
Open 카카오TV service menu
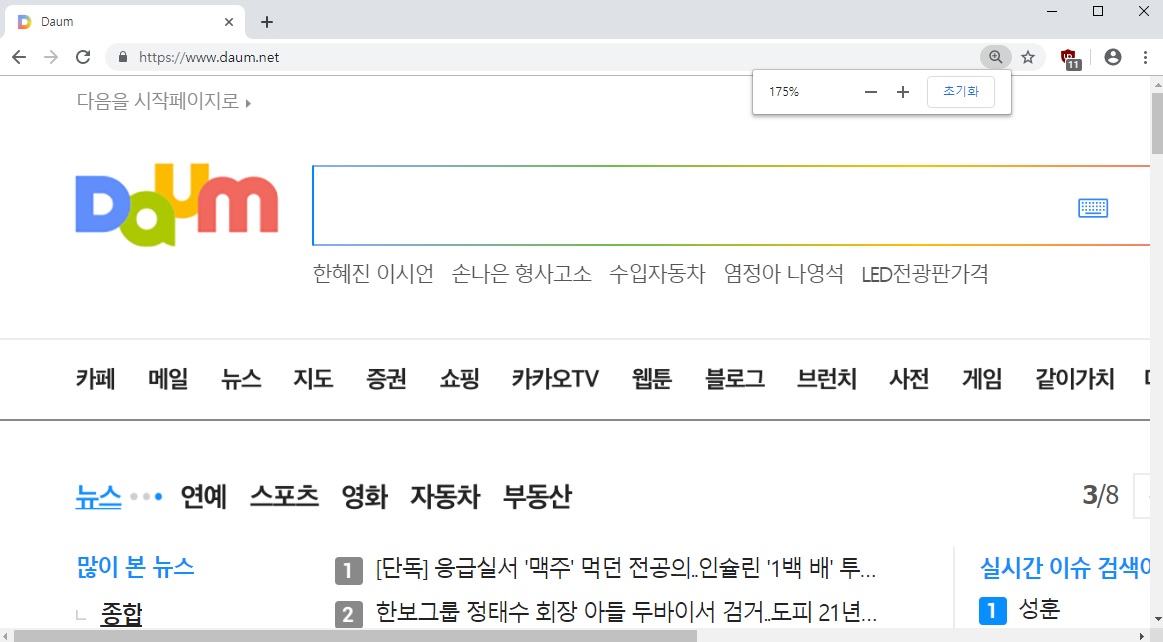click(556, 379)
